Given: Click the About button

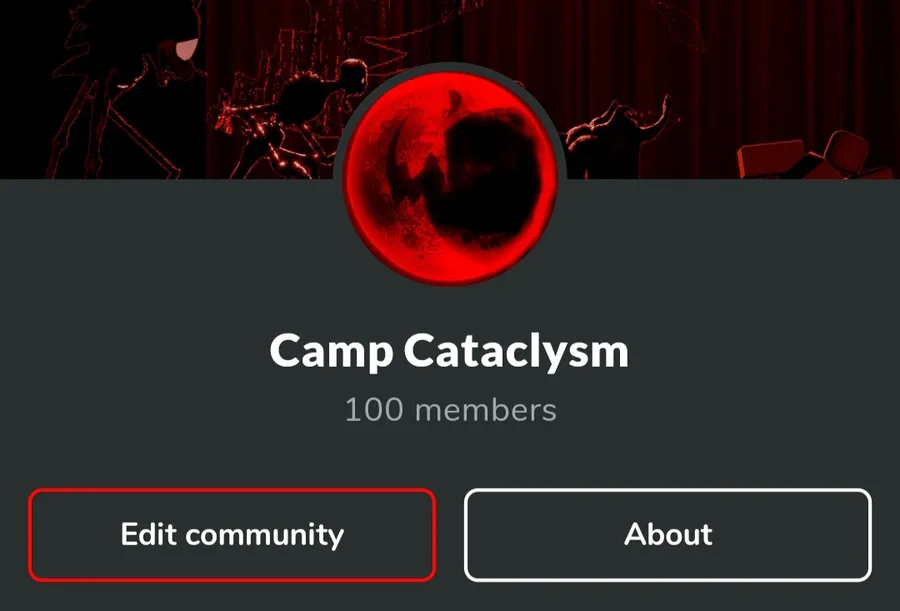Looking at the screenshot, I should pyautogui.click(x=668, y=535).
